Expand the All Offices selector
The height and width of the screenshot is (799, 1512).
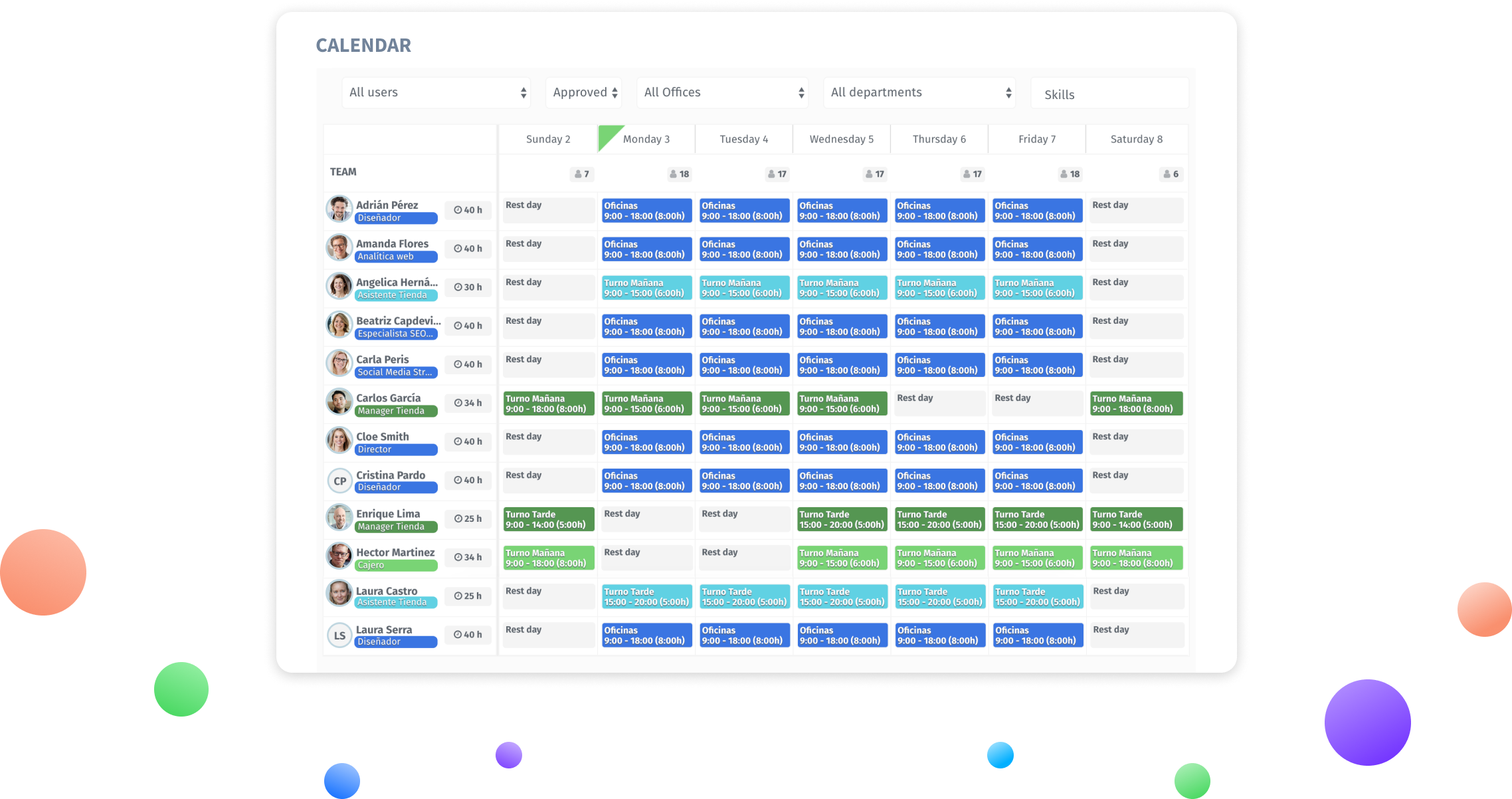tap(722, 92)
